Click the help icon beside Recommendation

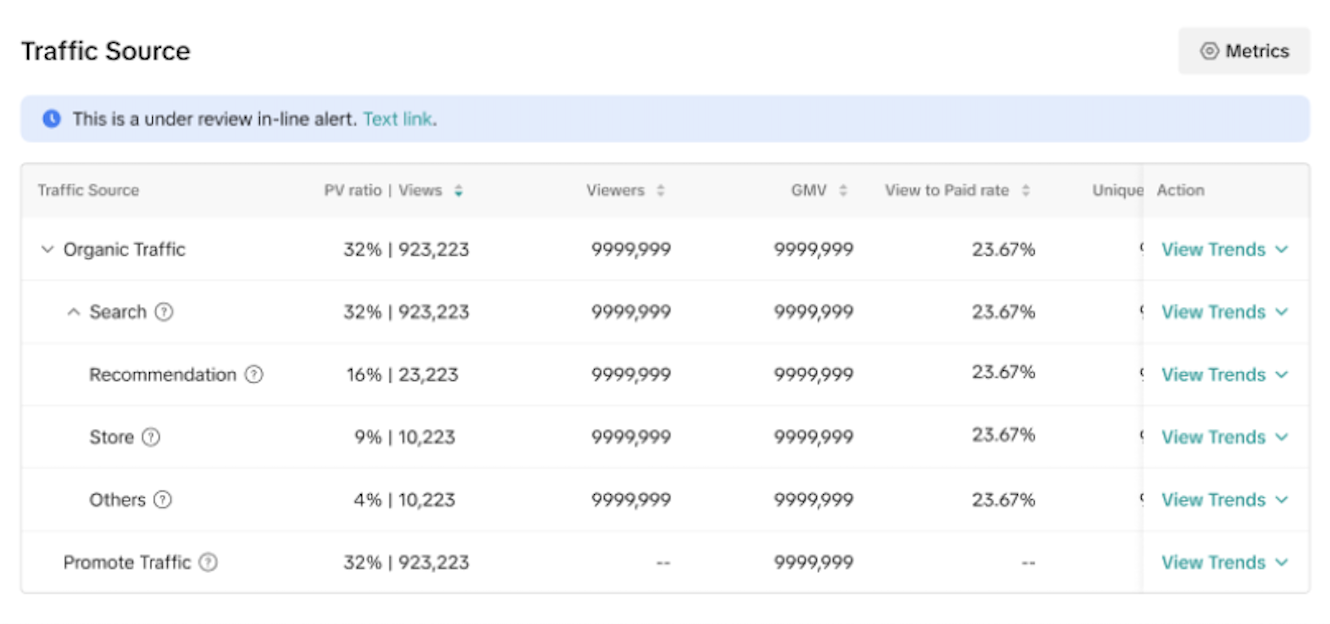pos(254,375)
